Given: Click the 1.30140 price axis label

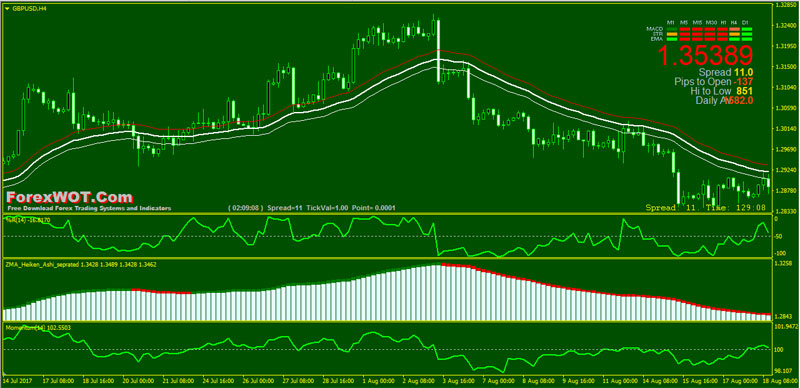Looking at the screenshot, I should click(x=786, y=129).
